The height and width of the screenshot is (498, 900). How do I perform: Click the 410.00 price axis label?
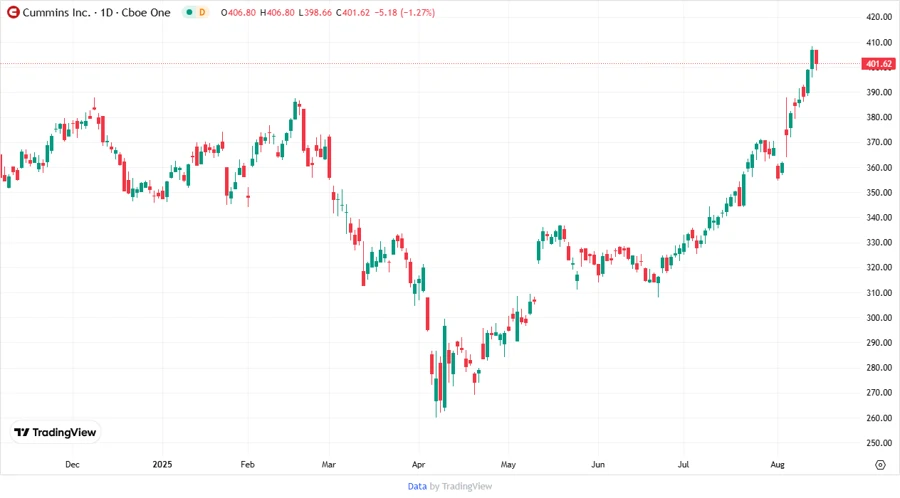pos(879,42)
